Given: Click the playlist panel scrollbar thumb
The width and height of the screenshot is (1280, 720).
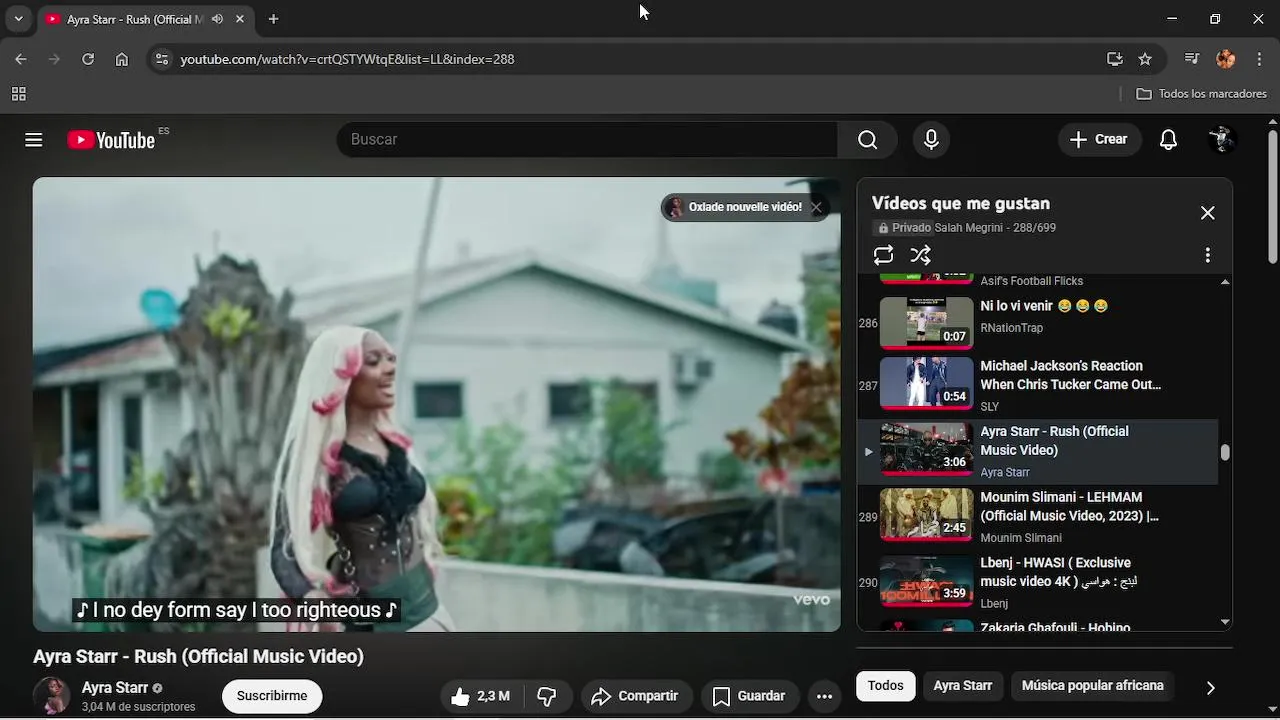Looking at the screenshot, I should [x=1225, y=452].
